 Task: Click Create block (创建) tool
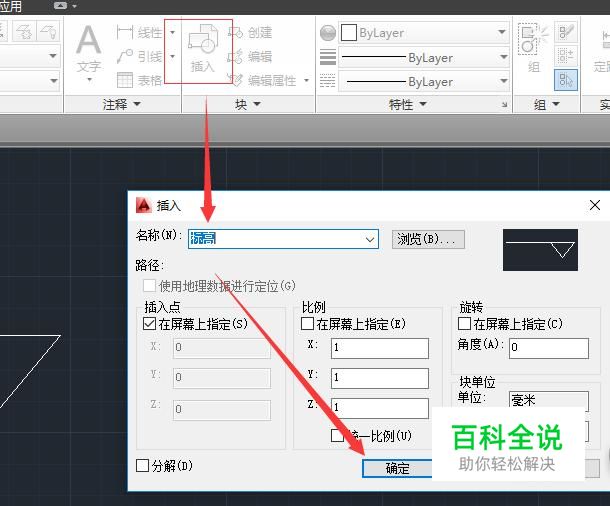click(249, 32)
